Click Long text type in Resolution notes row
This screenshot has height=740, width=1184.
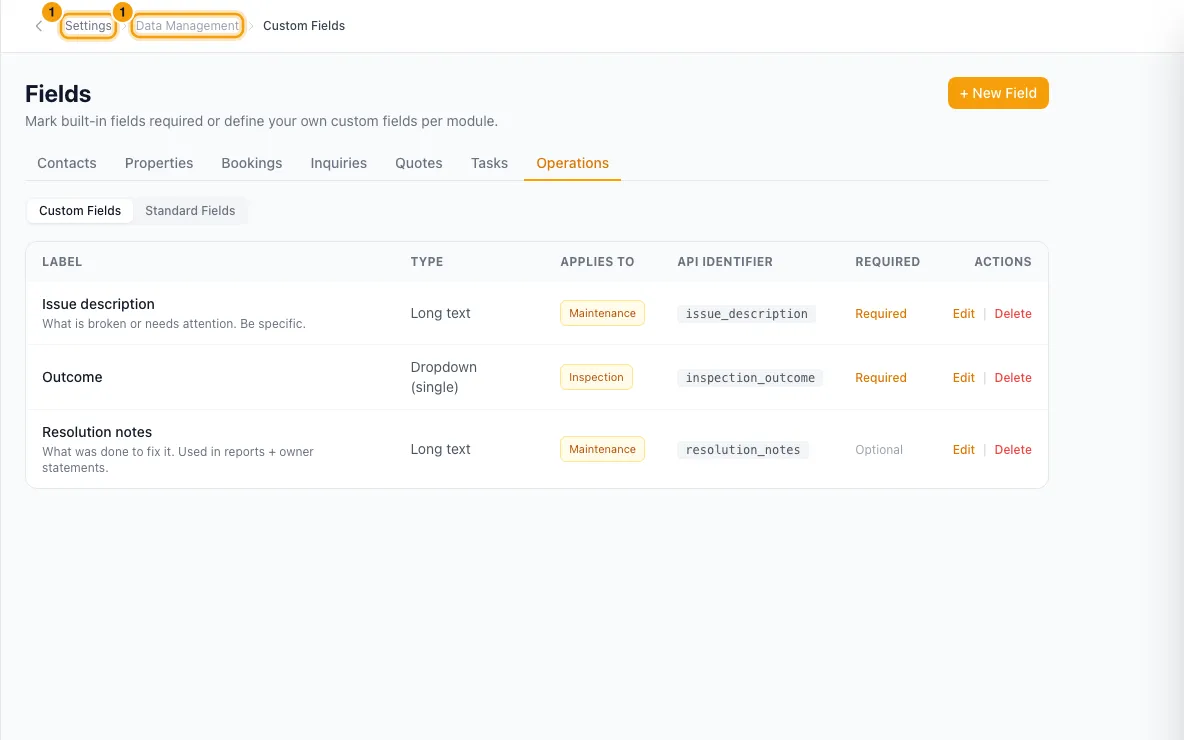pyautogui.click(x=440, y=449)
